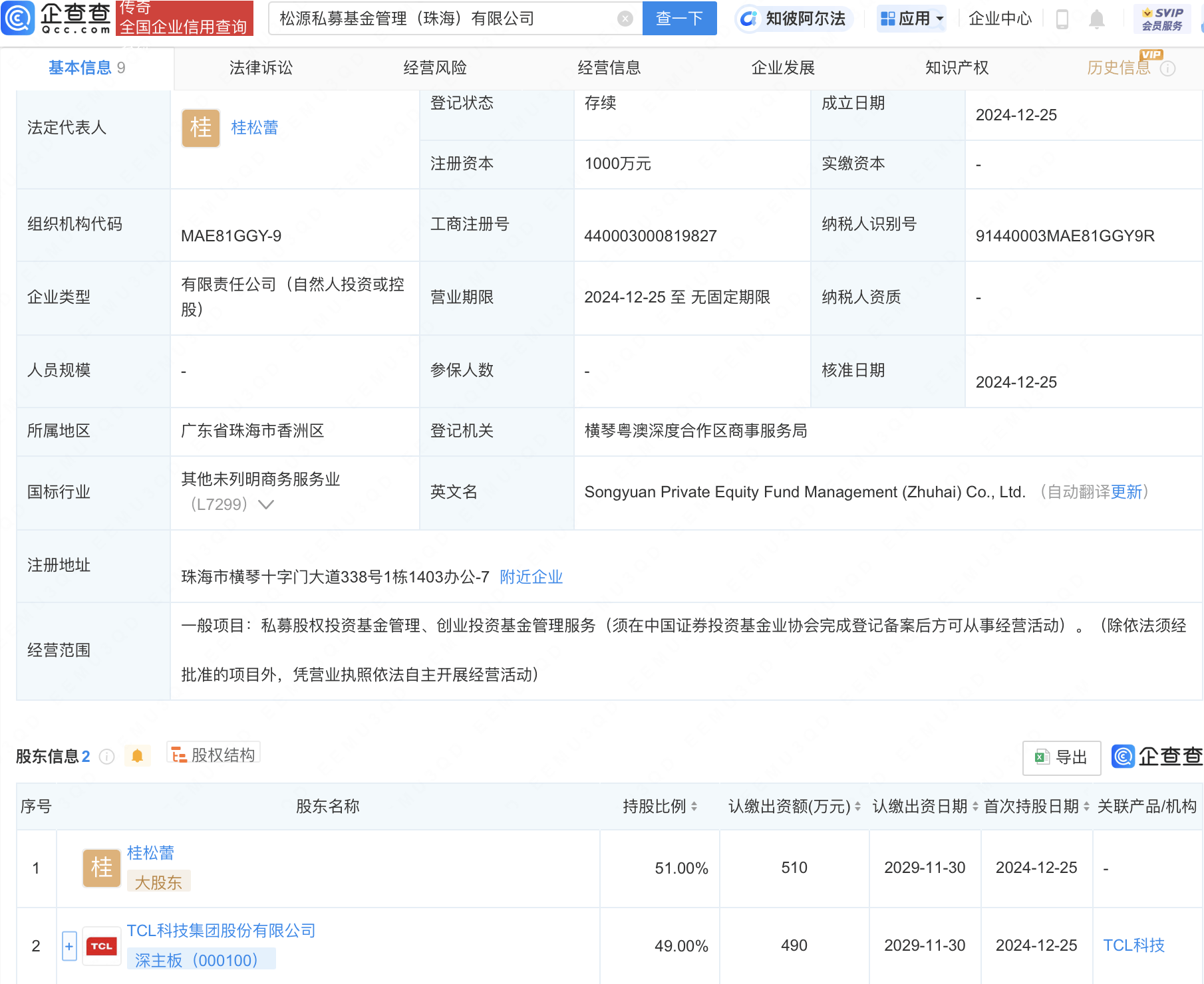Viewport: 1204px width, 984px height.
Task: Click the 桂 avatar of legal representative
Action: point(201,128)
